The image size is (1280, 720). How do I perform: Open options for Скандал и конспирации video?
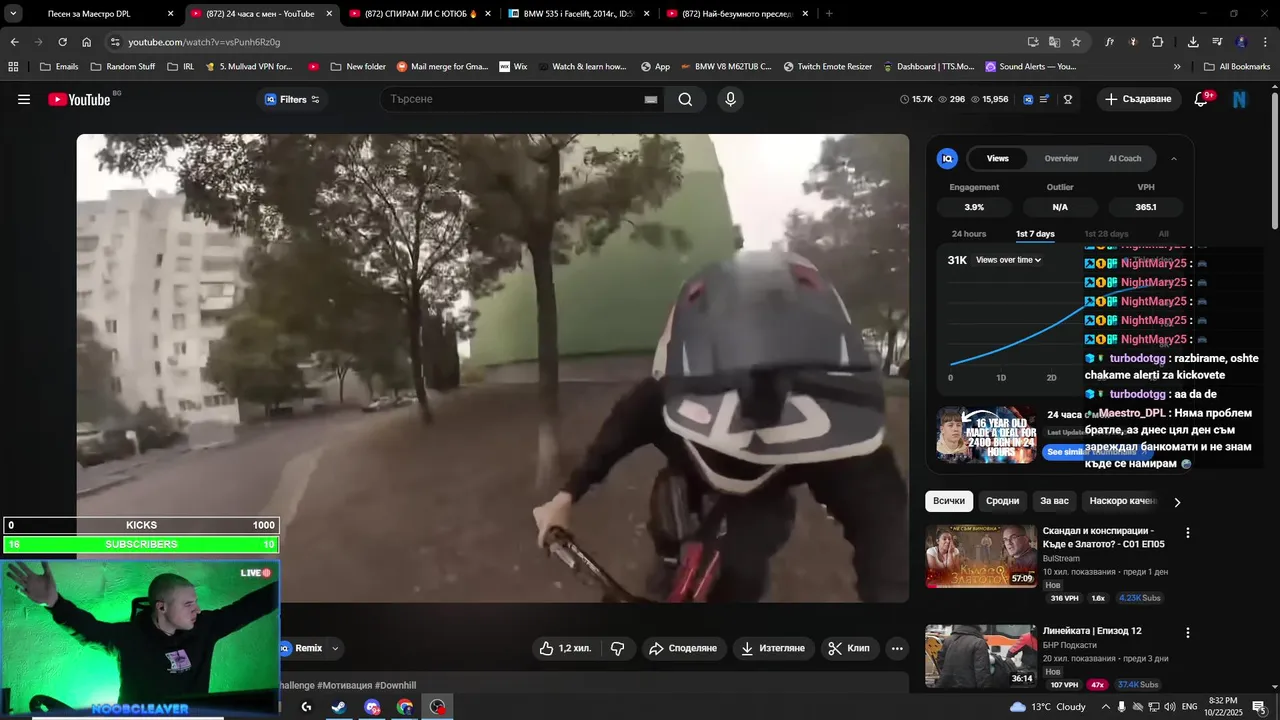pos(1188,533)
